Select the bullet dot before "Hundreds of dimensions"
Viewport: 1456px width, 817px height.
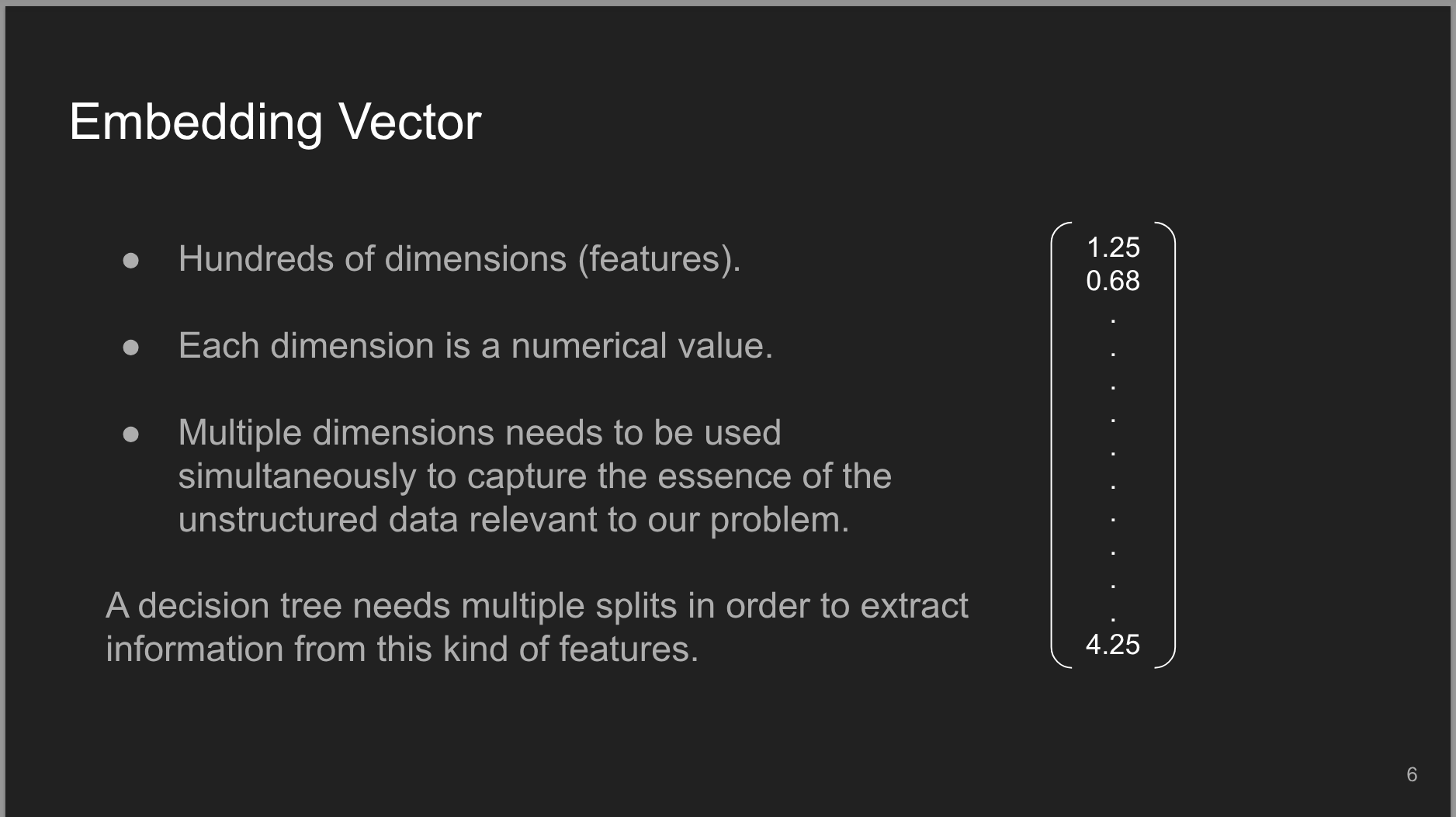pyautogui.click(x=130, y=260)
